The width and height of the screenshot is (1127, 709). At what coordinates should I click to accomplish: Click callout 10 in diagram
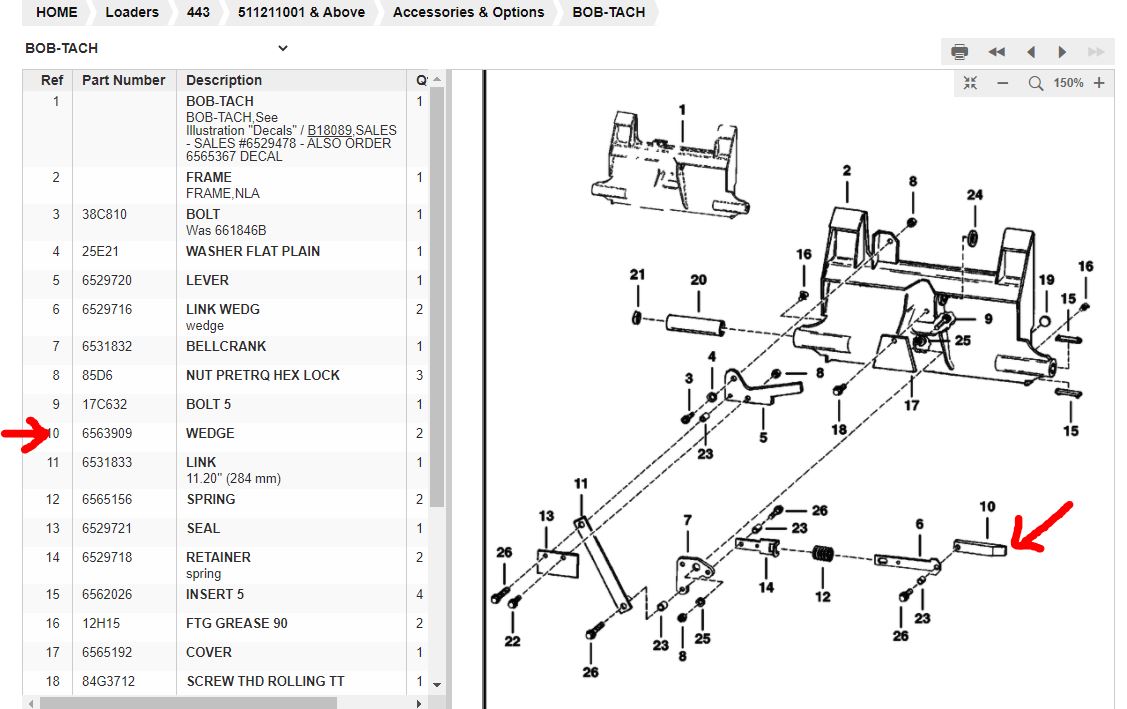pos(987,506)
